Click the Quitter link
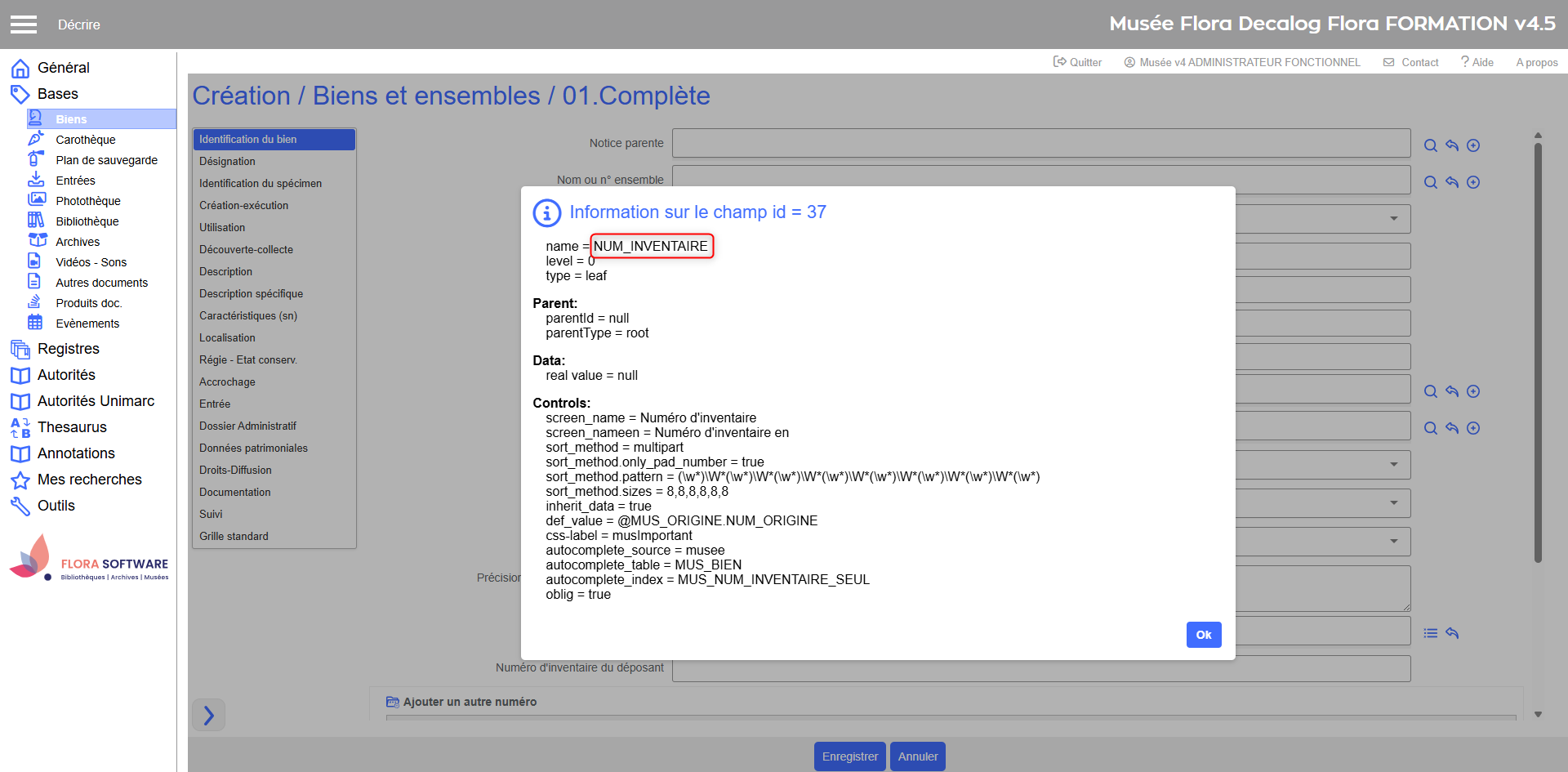This screenshot has height=772, width=1568. [1077, 62]
